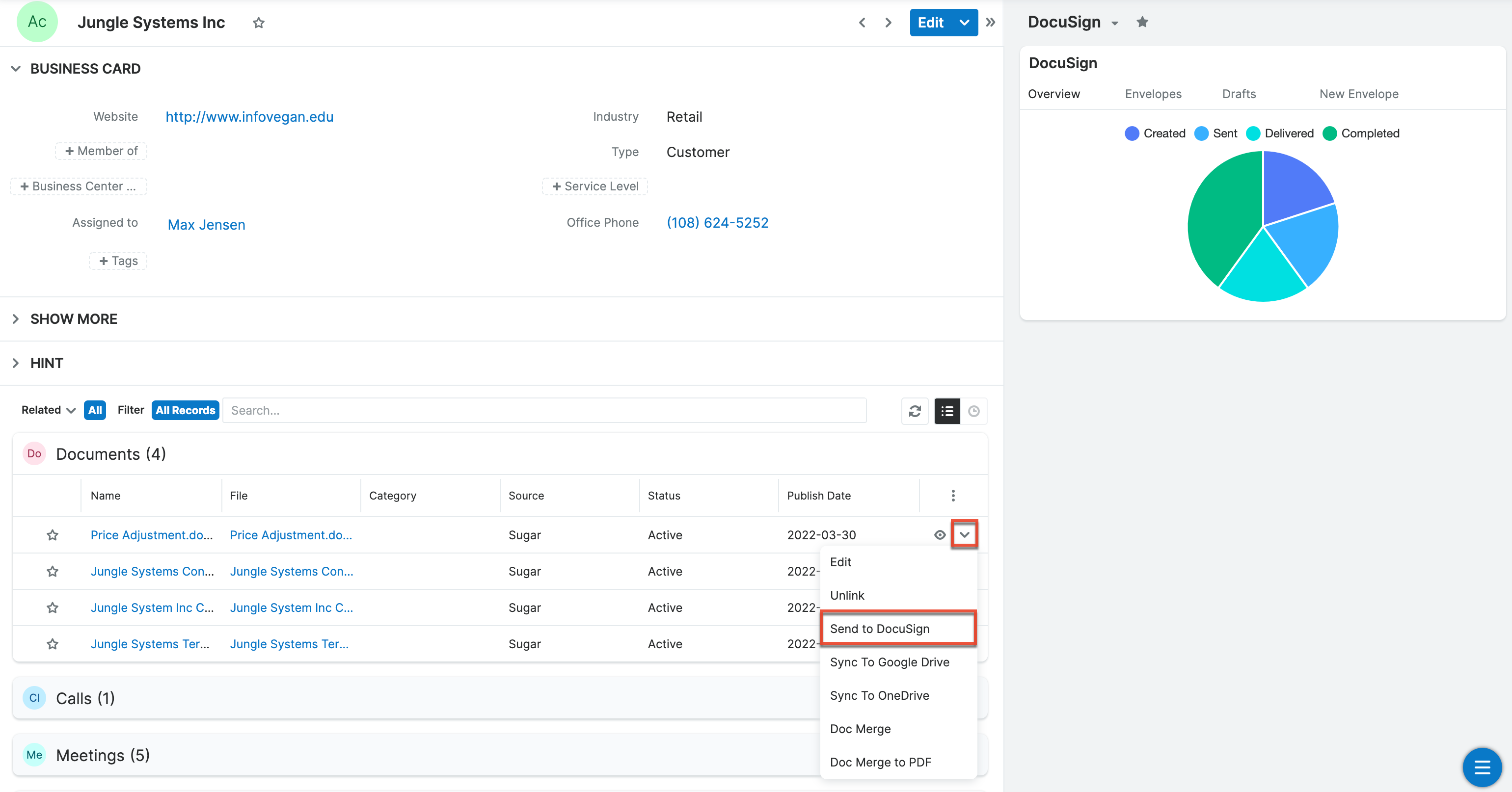Select Send to DocuSign menu option

(898, 629)
